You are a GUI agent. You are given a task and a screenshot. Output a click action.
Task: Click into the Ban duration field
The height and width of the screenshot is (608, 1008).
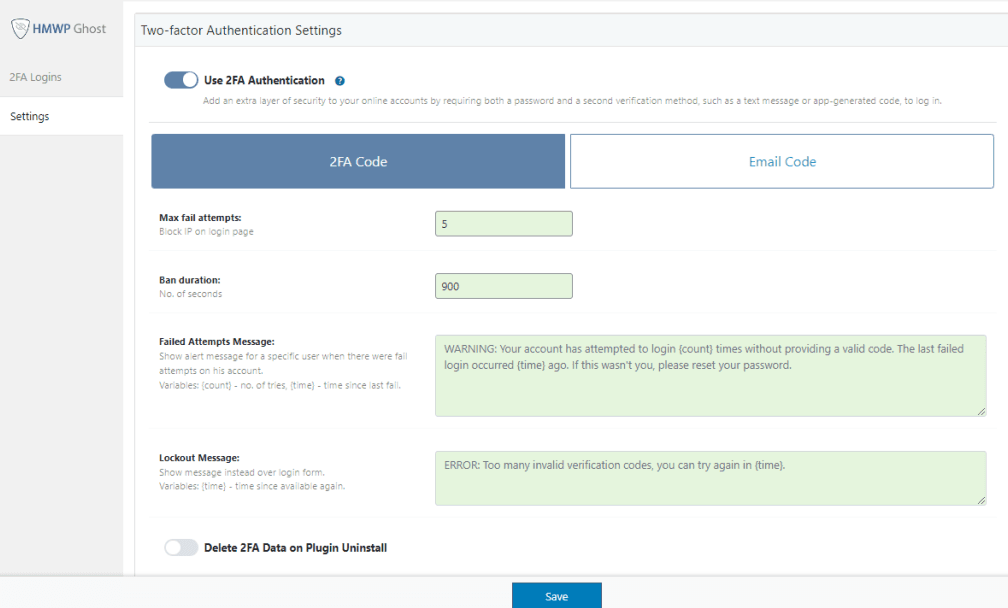point(503,286)
